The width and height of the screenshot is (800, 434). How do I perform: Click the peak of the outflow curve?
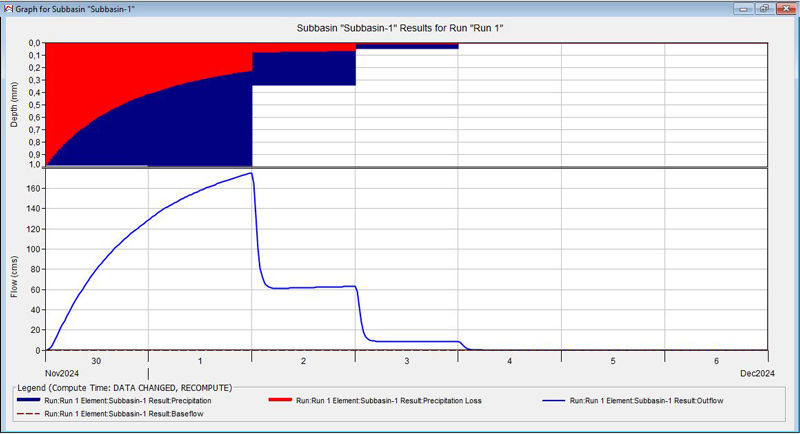click(x=250, y=173)
